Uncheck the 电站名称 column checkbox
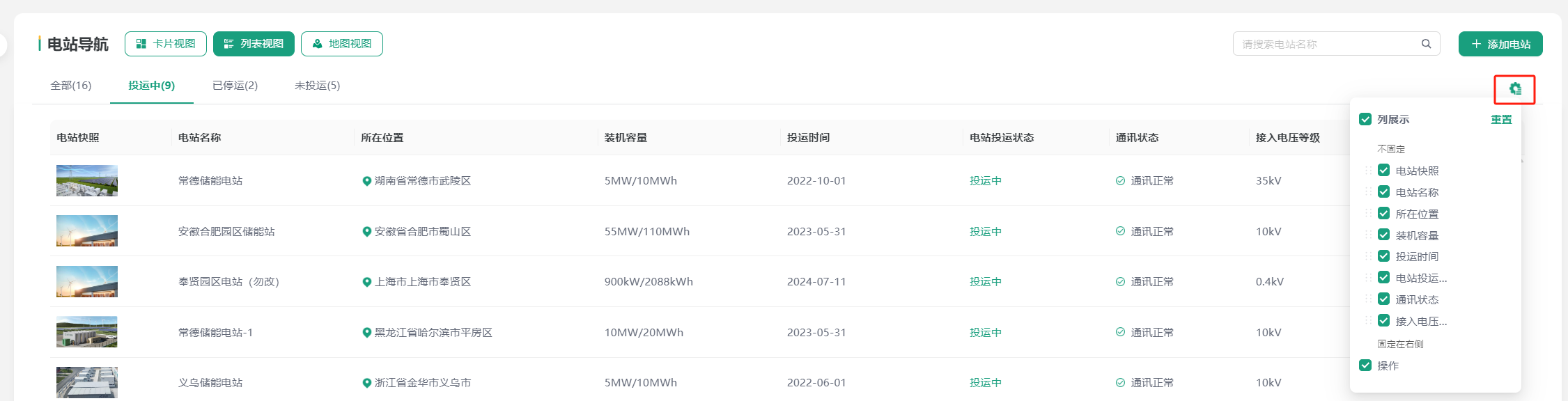1568x401 pixels. pyautogui.click(x=1383, y=192)
